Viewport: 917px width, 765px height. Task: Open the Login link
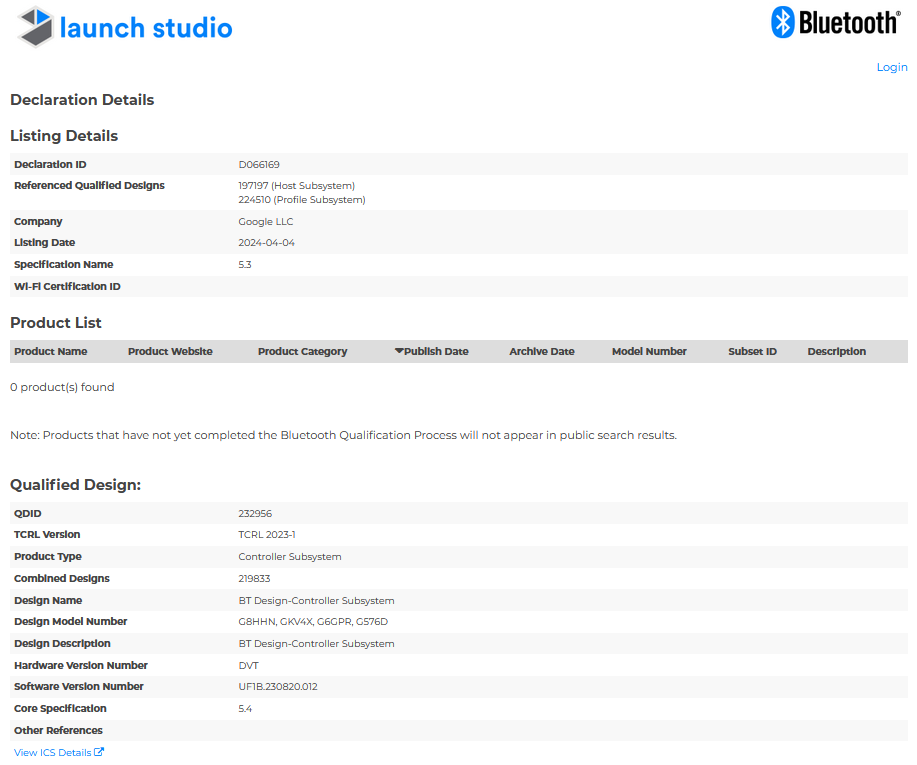point(891,67)
